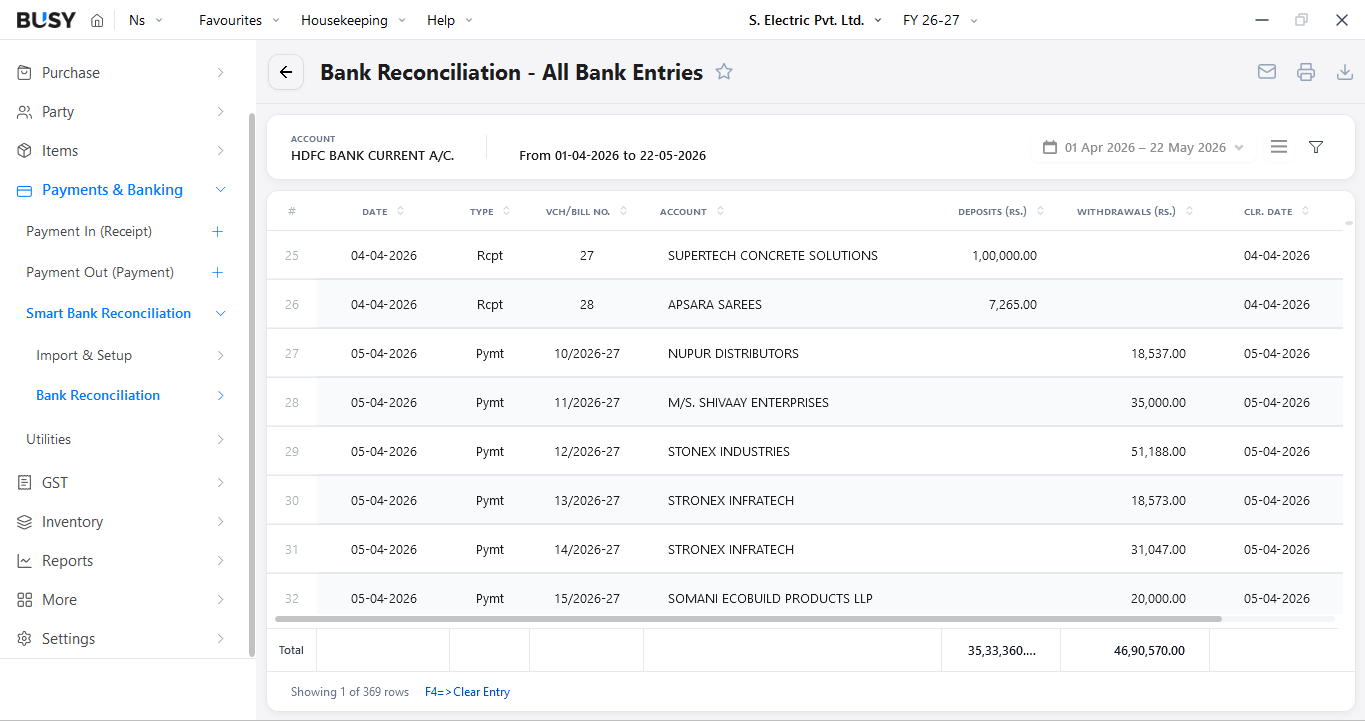Open the Housekeeping menu
The width and height of the screenshot is (1365, 721).
(353, 20)
